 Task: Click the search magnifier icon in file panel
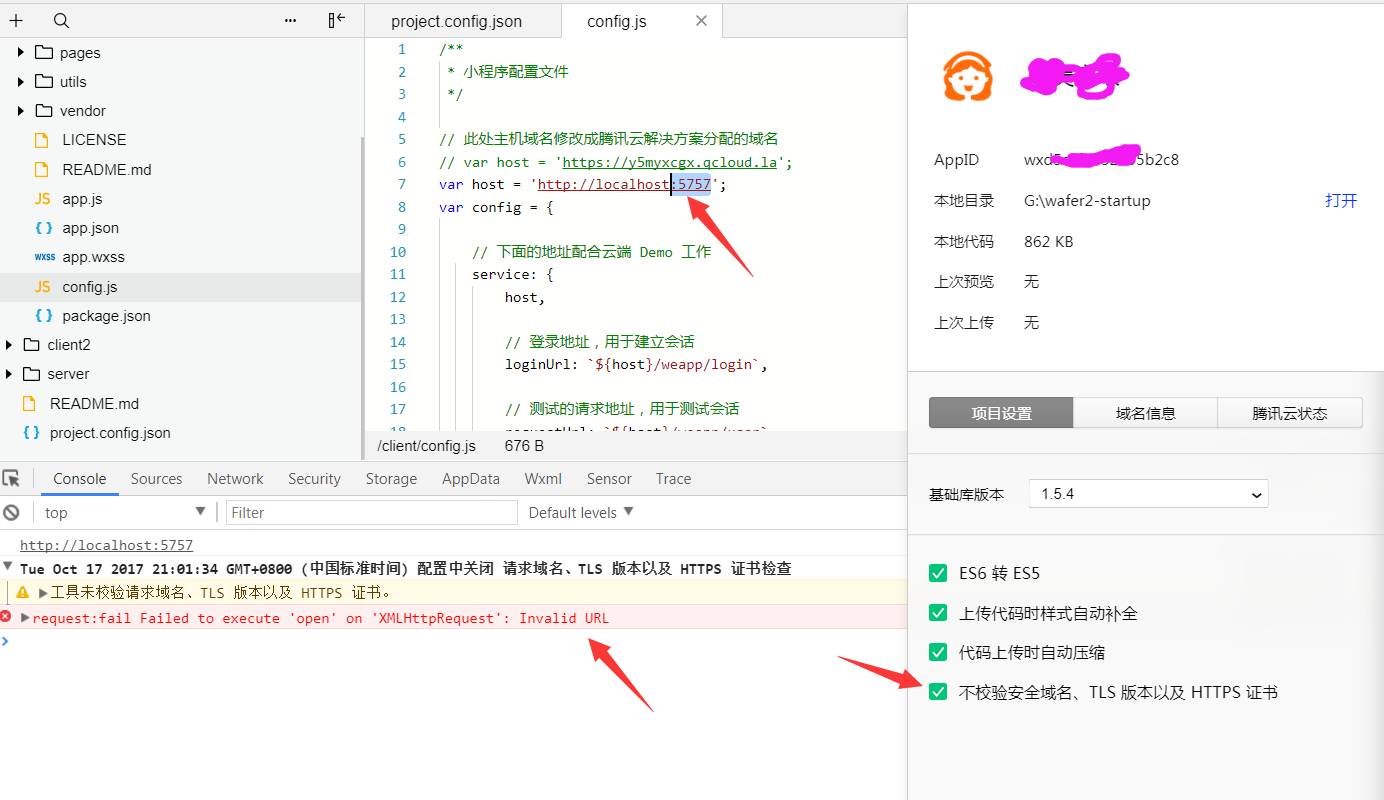pyautogui.click(x=61, y=20)
